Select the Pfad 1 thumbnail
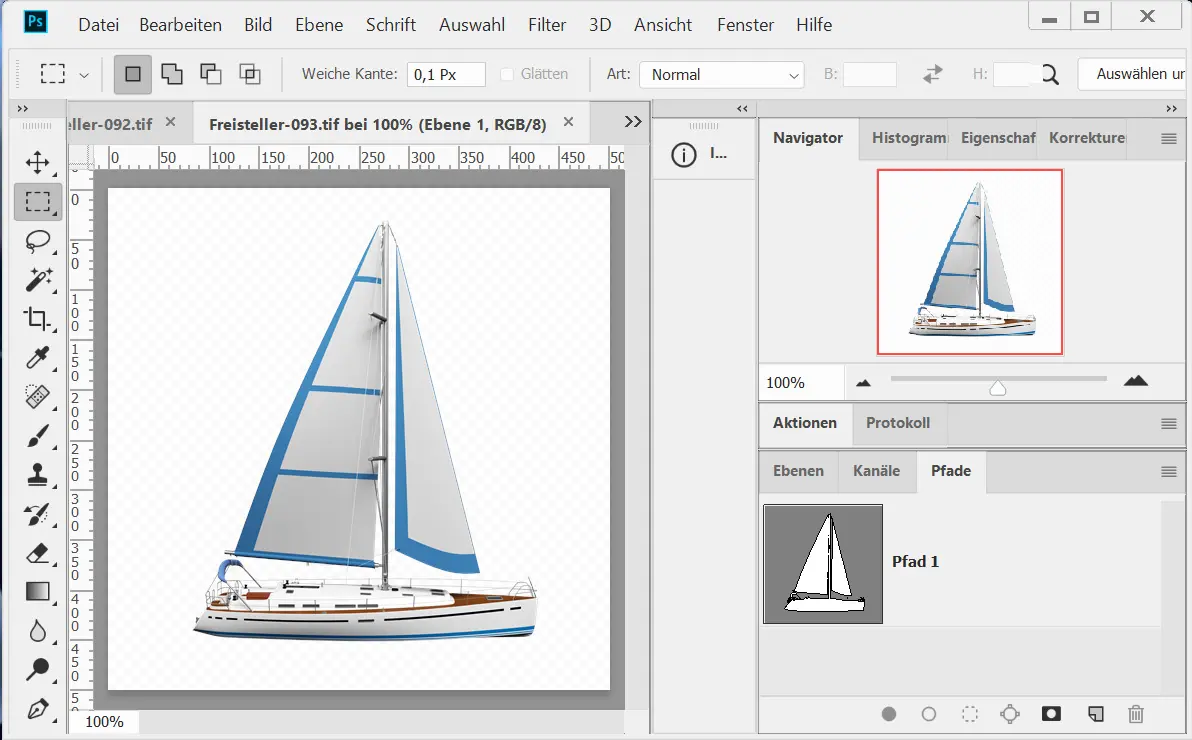 pyautogui.click(x=823, y=564)
